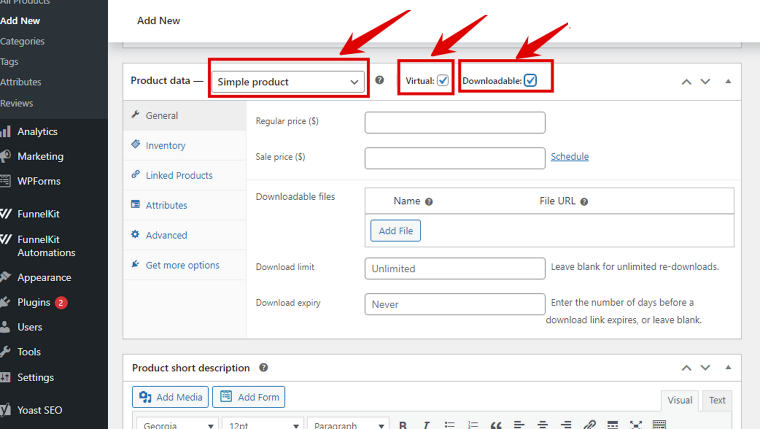The width and height of the screenshot is (760, 429).
Task: Open Tags in sidebar
Action: tap(9, 62)
